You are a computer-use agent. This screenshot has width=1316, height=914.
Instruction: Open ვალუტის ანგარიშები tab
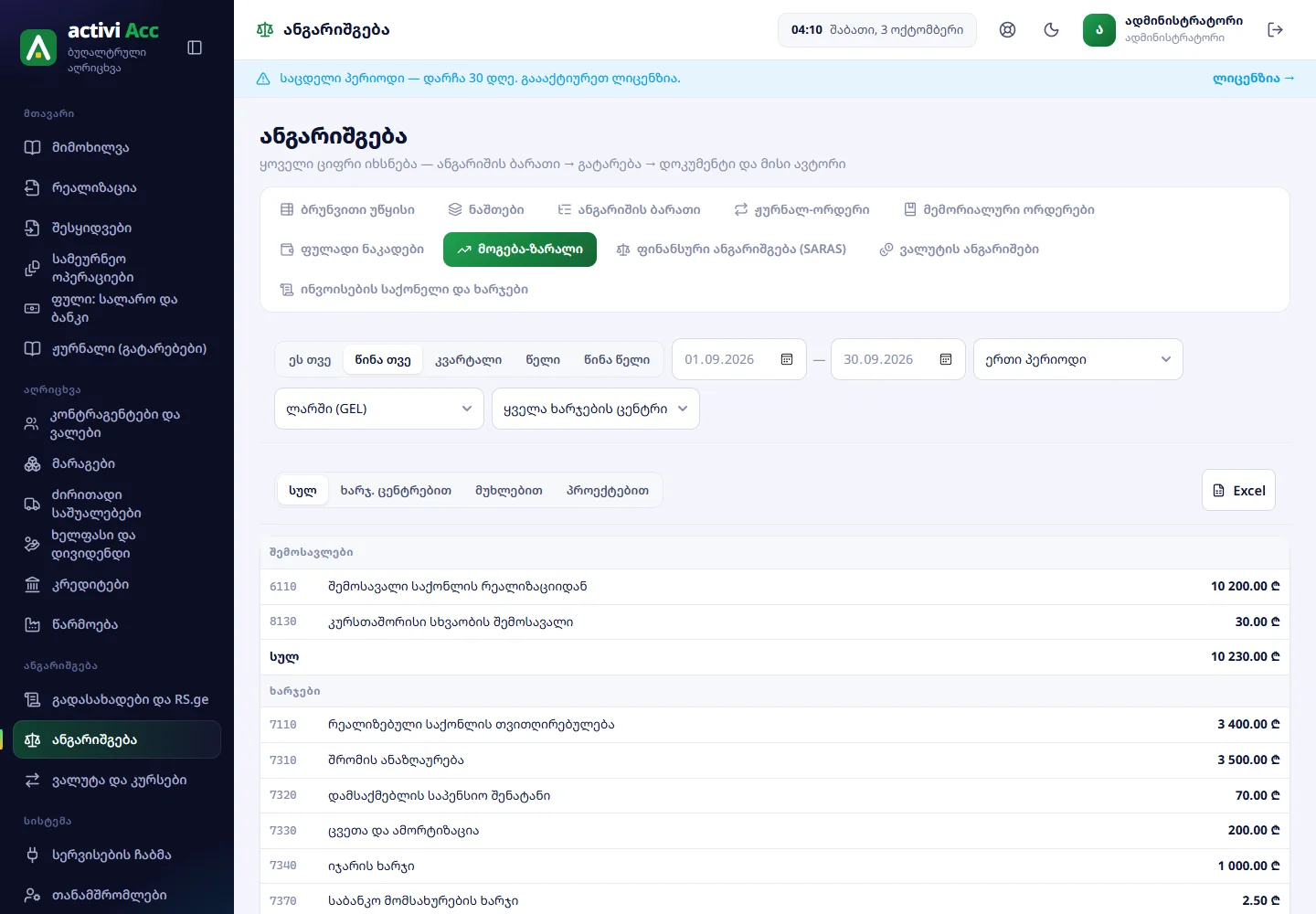959,249
